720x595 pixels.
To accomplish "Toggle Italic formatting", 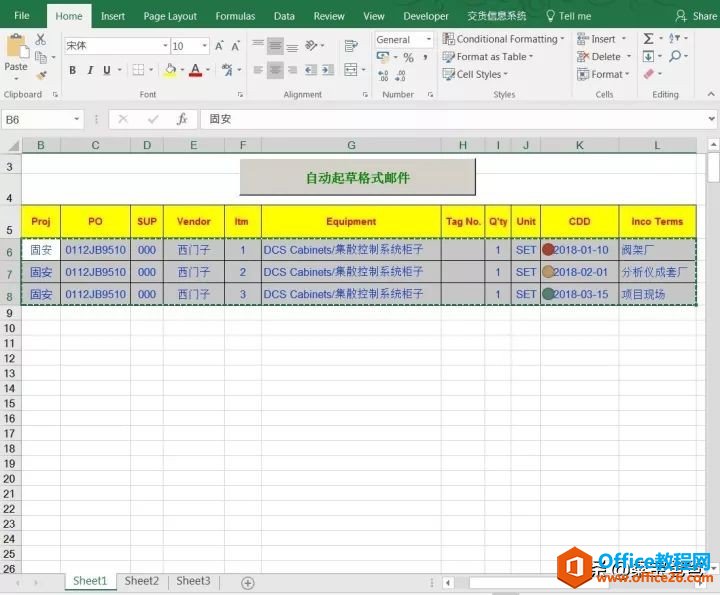I will [90, 70].
